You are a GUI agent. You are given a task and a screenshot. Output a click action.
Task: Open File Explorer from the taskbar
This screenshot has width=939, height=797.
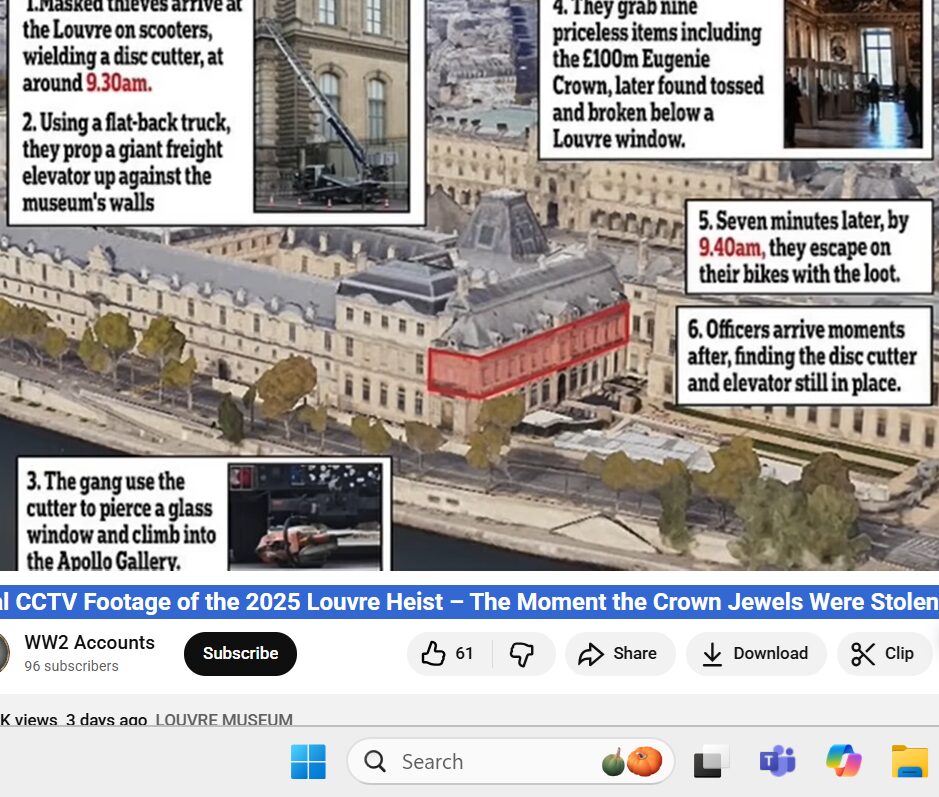(909, 762)
